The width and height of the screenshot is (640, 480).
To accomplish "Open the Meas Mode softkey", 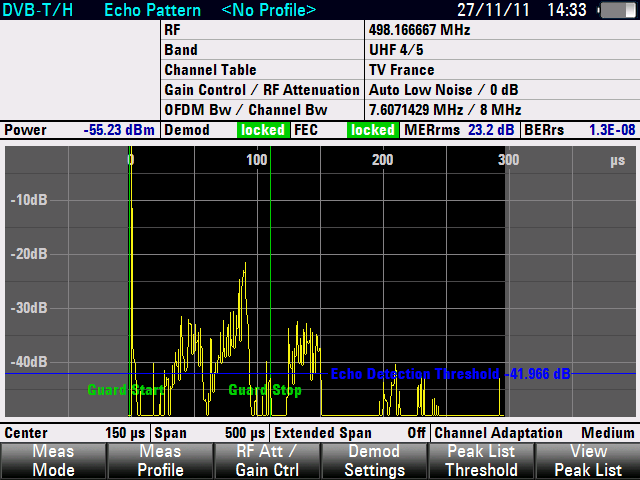I will (53, 461).
